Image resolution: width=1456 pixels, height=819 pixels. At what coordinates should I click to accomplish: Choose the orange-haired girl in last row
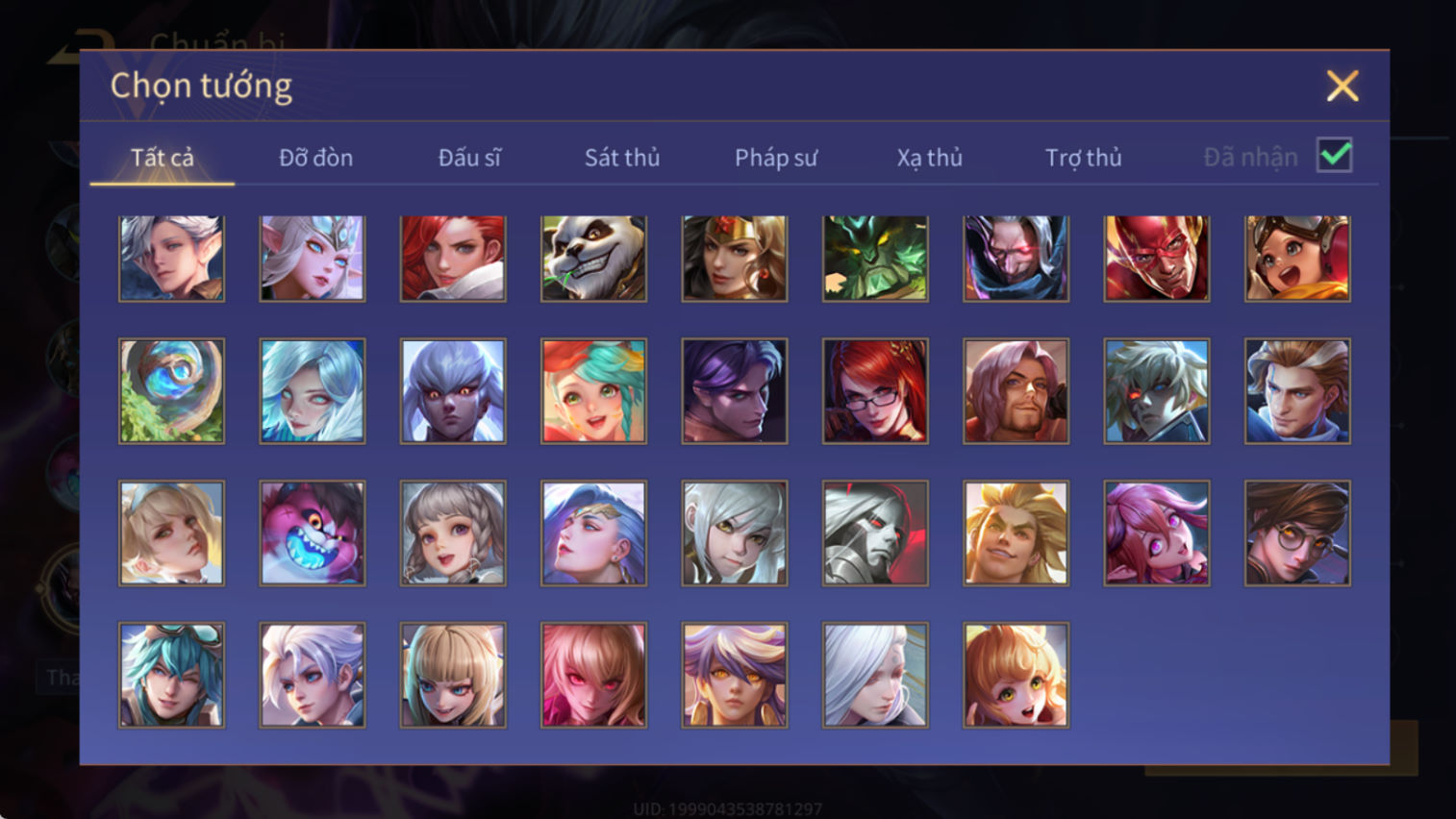1016,675
